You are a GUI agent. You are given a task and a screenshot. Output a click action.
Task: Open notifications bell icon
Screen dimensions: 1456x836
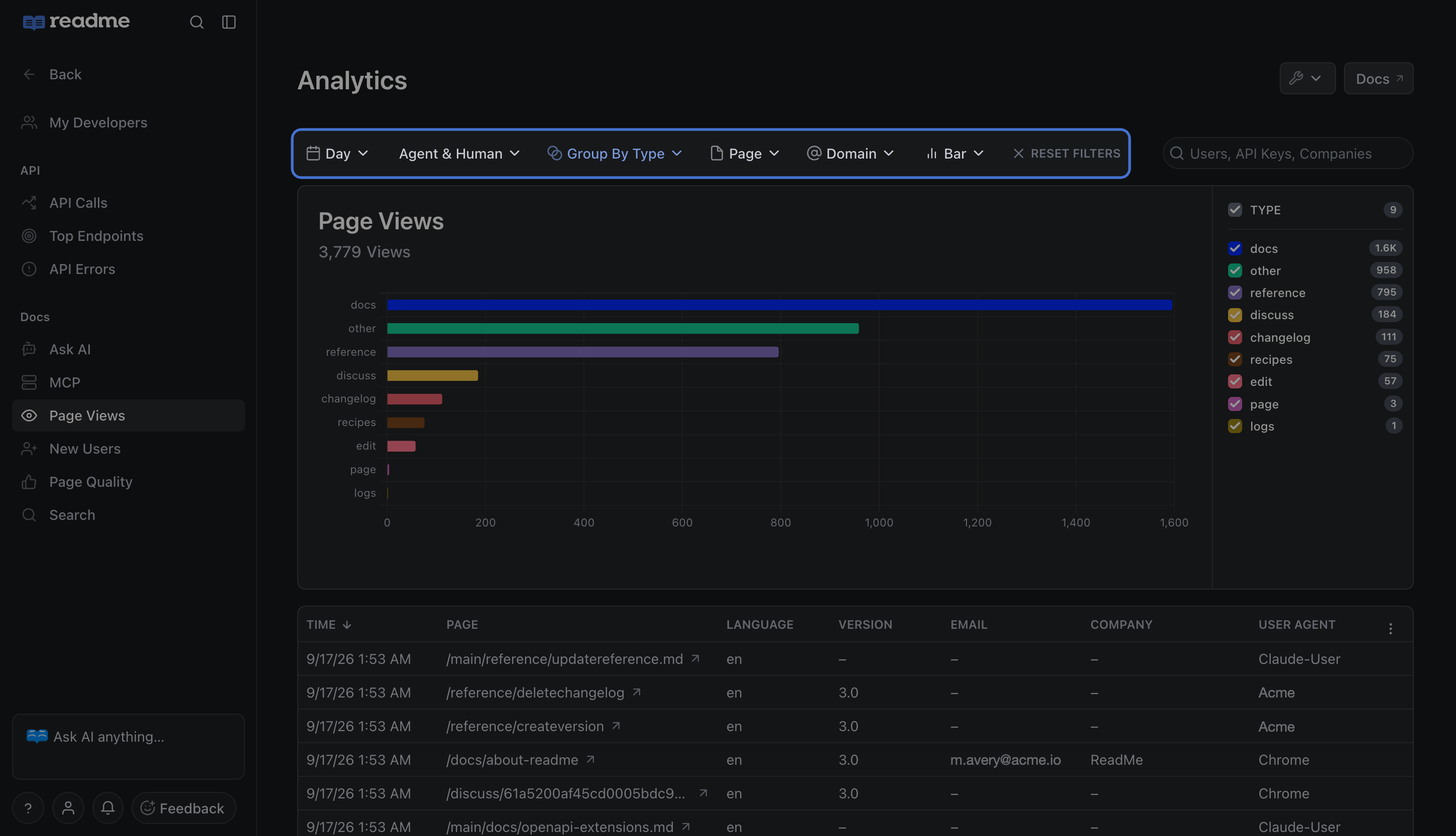[107, 808]
